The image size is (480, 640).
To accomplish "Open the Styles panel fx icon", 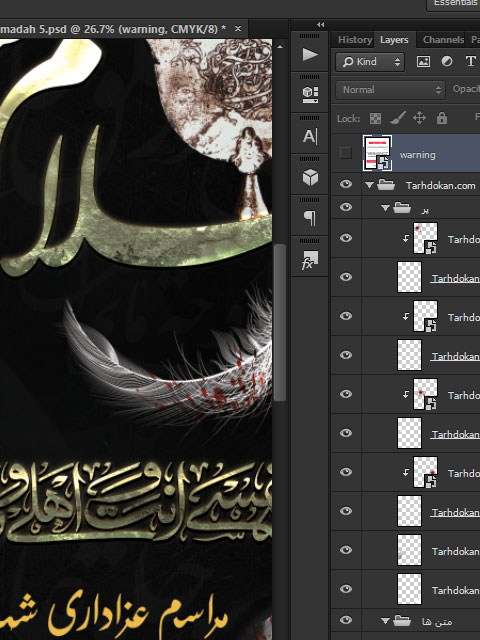I will [x=309, y=260].
